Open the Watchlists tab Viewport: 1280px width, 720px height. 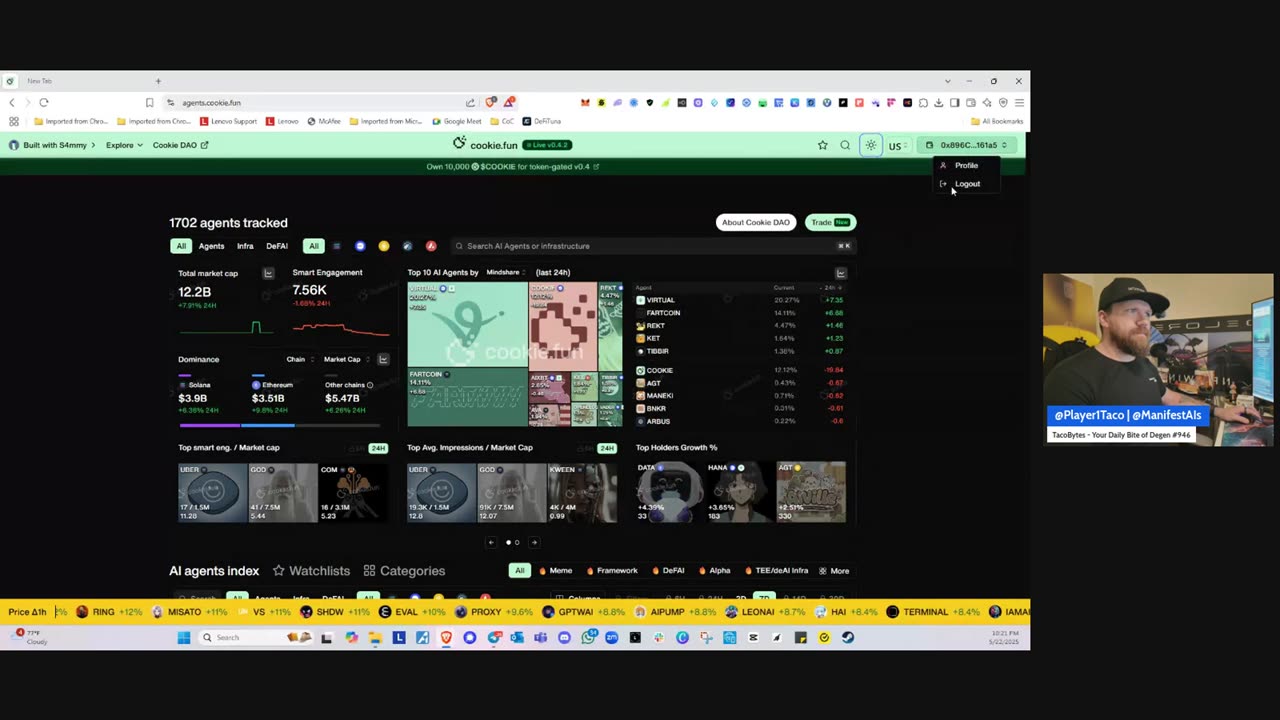point(311,571)
